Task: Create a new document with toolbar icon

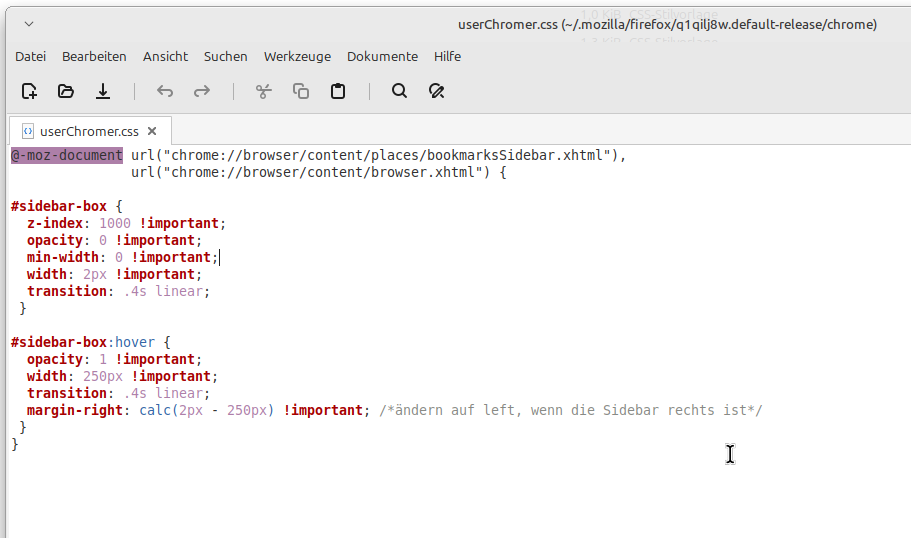Action: (x=29, y=91)
